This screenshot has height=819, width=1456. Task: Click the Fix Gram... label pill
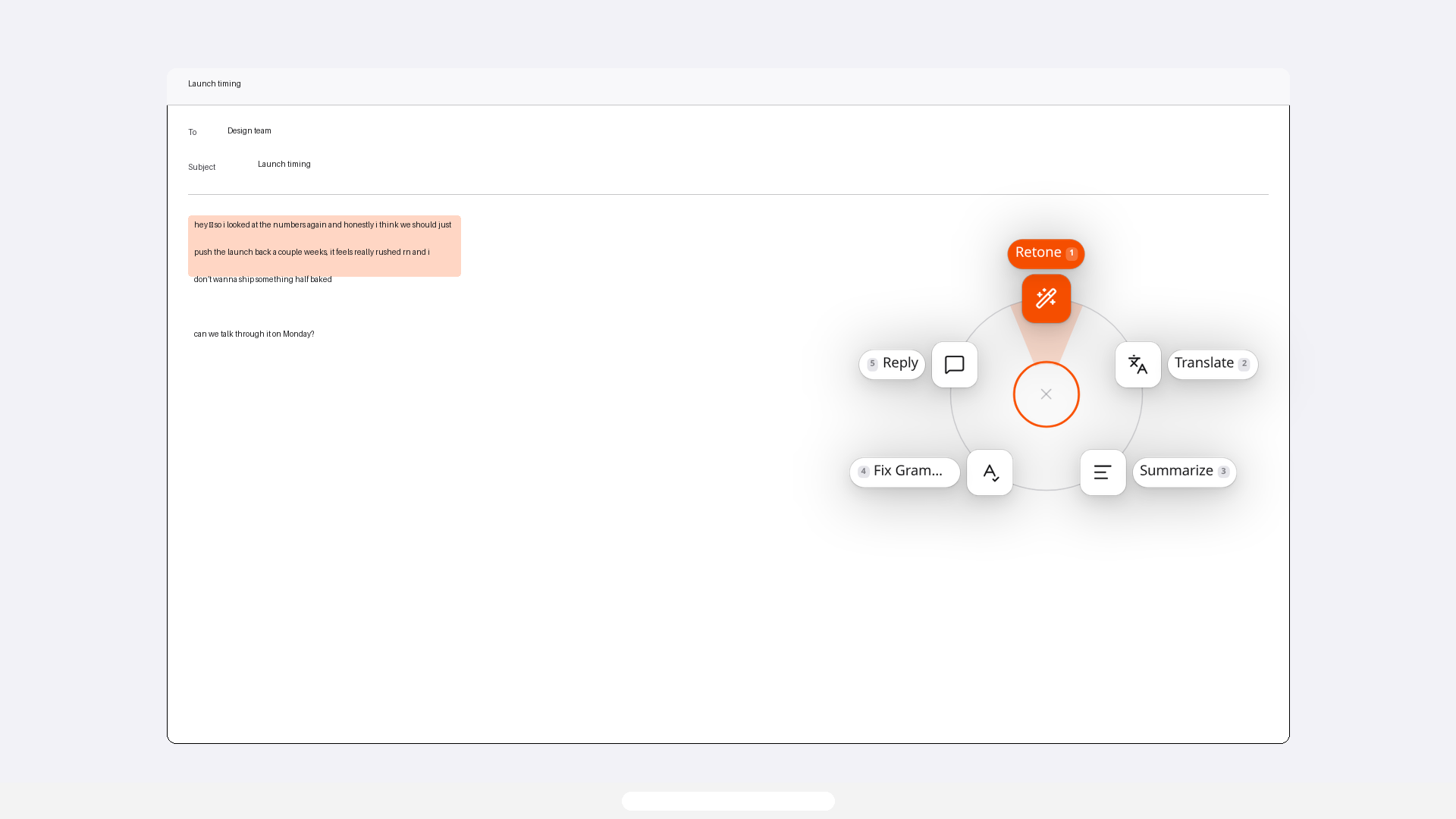pos(905,472)
